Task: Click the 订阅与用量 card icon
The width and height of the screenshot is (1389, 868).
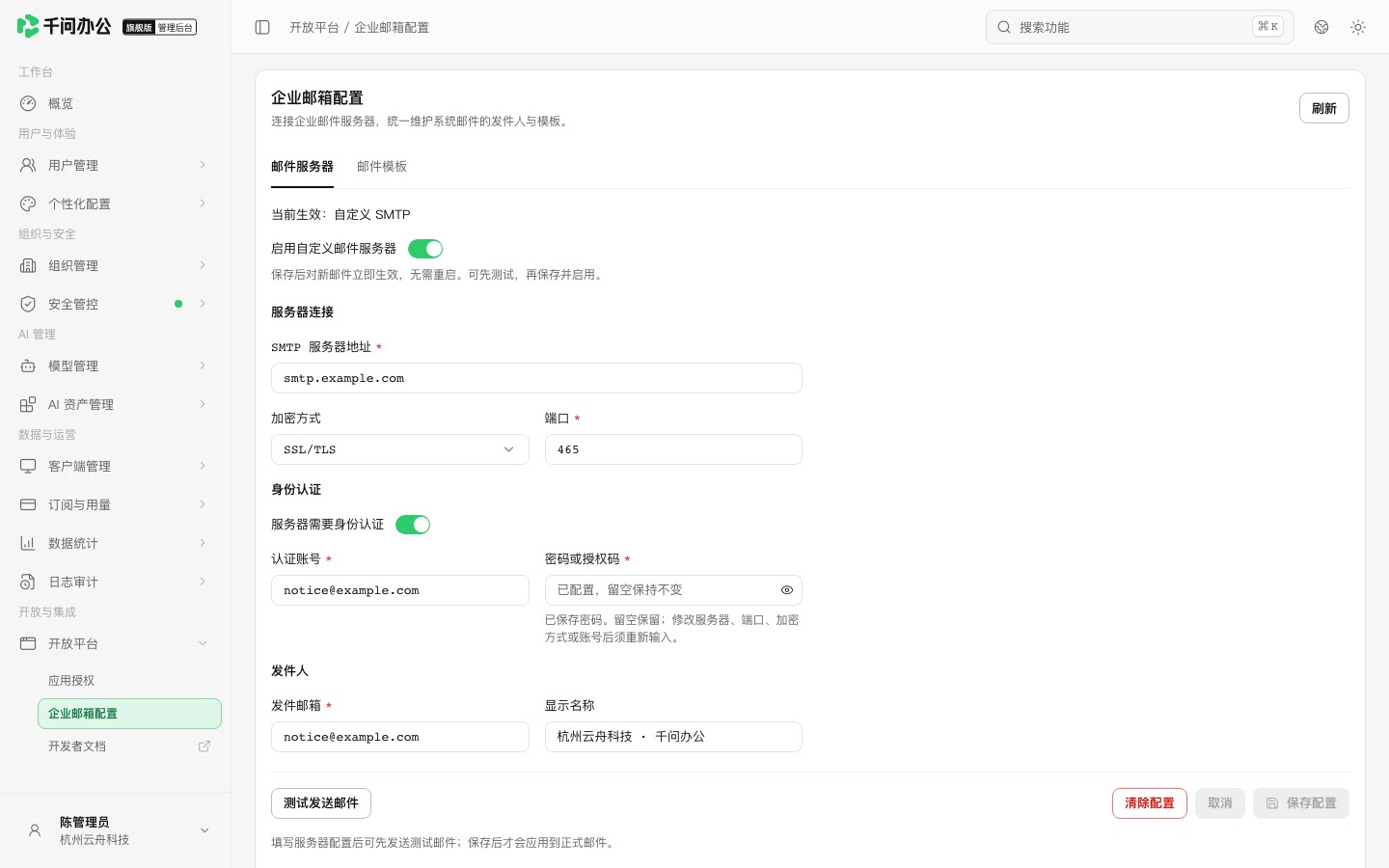Action: click(x=28, y=504)
